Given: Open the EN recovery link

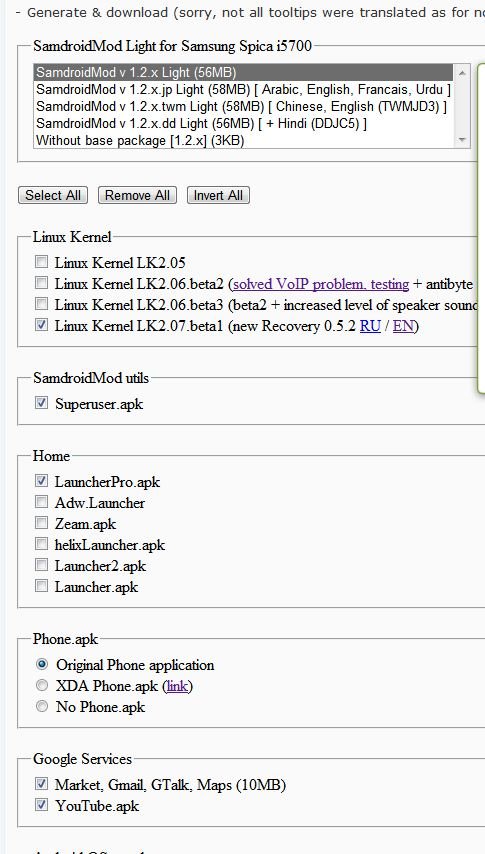Looking at the screenshot, I should [x=403, y=326].
